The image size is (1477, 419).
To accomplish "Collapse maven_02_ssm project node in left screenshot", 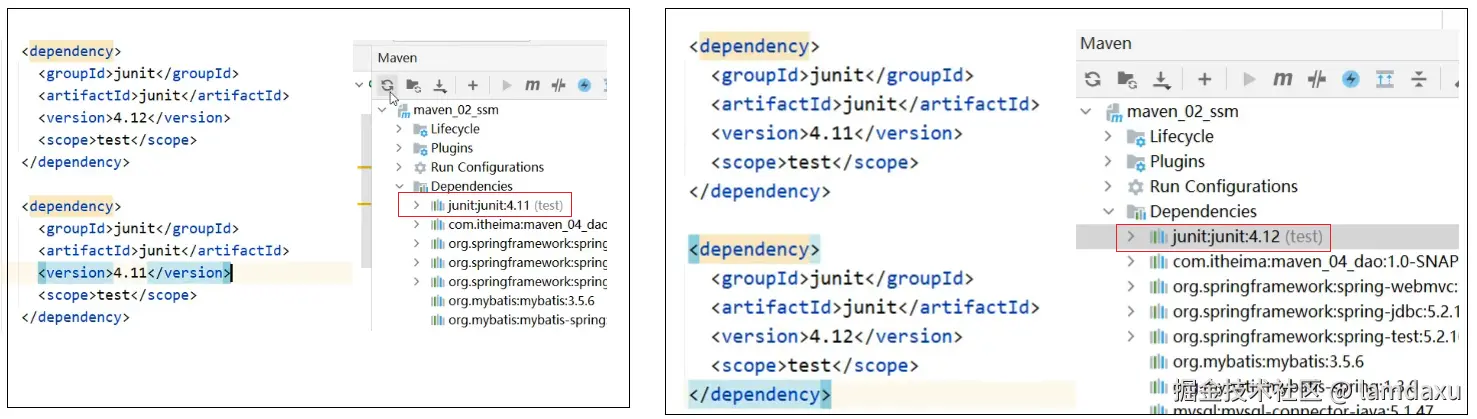I will tap(384, 110).
